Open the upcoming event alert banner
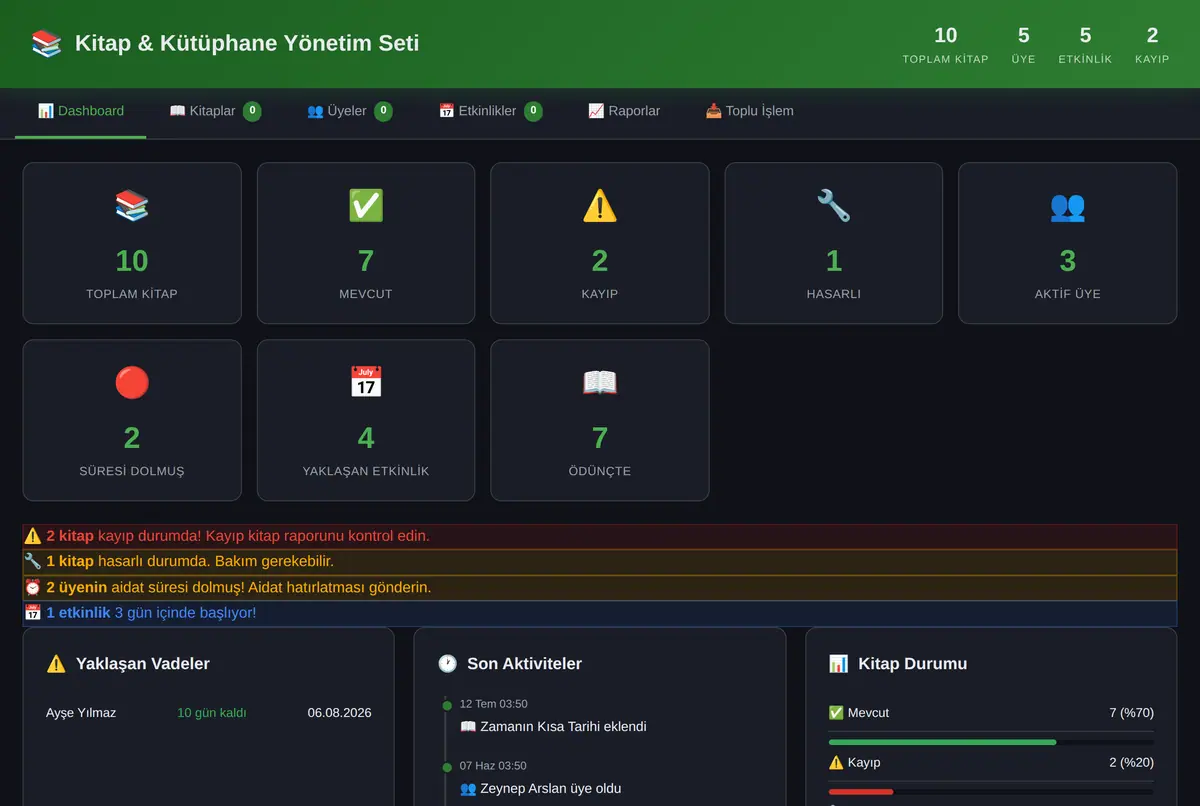This screenshot has height=806, width=1200. (600, 613)
